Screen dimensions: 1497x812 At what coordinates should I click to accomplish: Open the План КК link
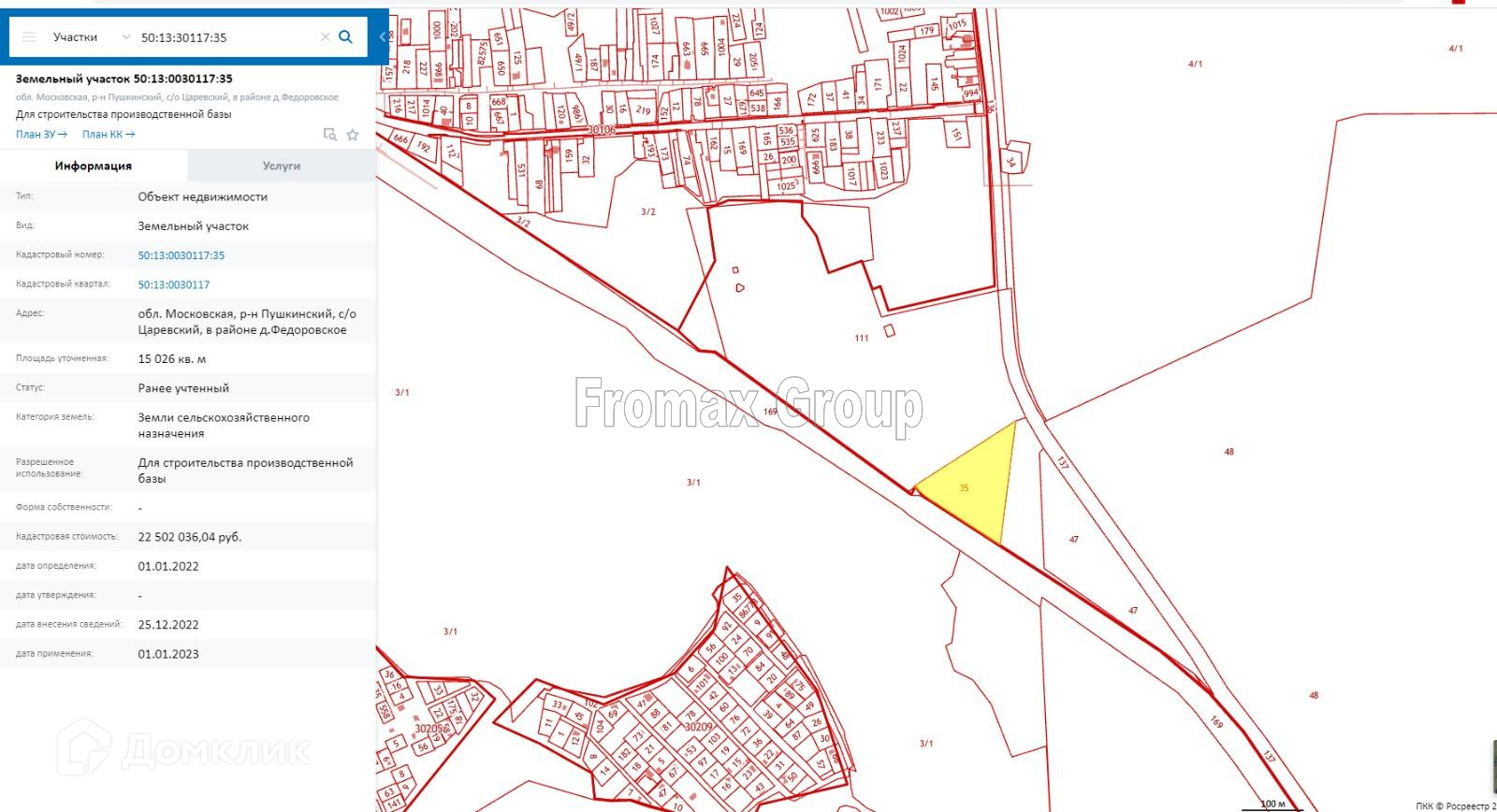[109, 135]
